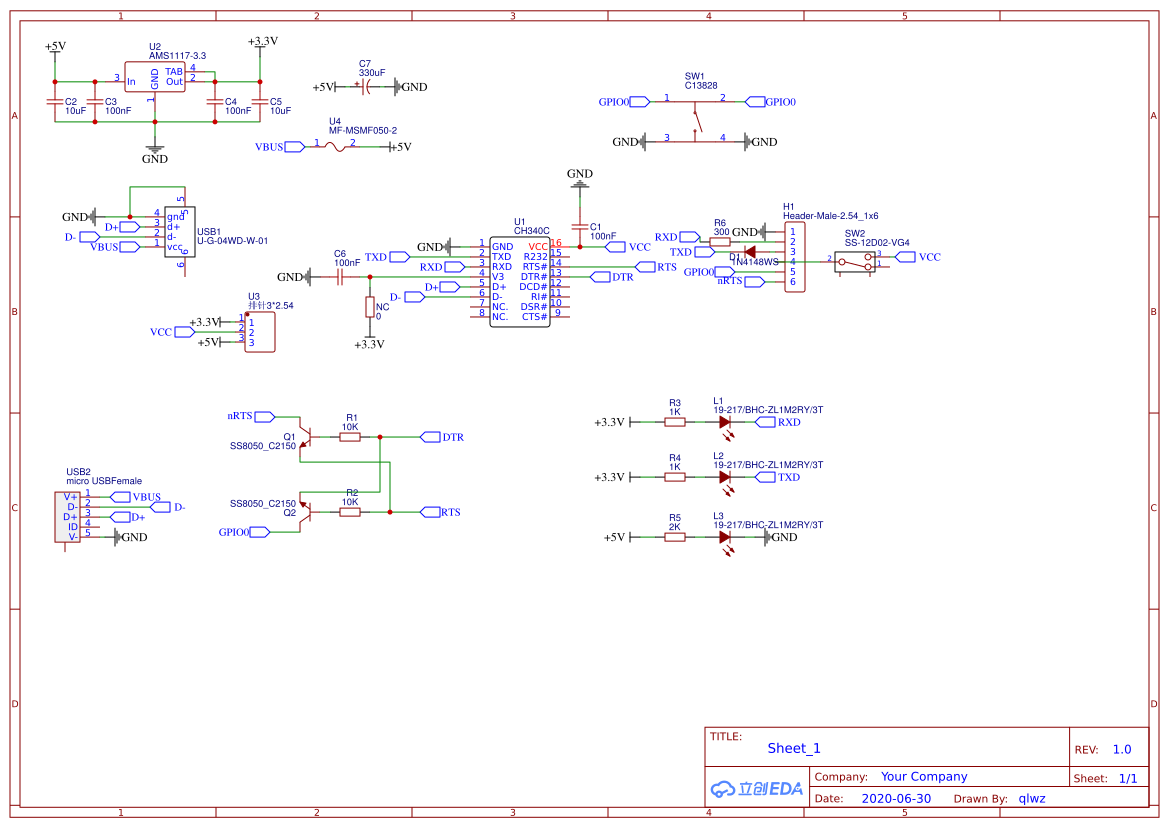Select the nRTS net flag near Q1
The image size is (1169, 828).
tap(250, 416)
